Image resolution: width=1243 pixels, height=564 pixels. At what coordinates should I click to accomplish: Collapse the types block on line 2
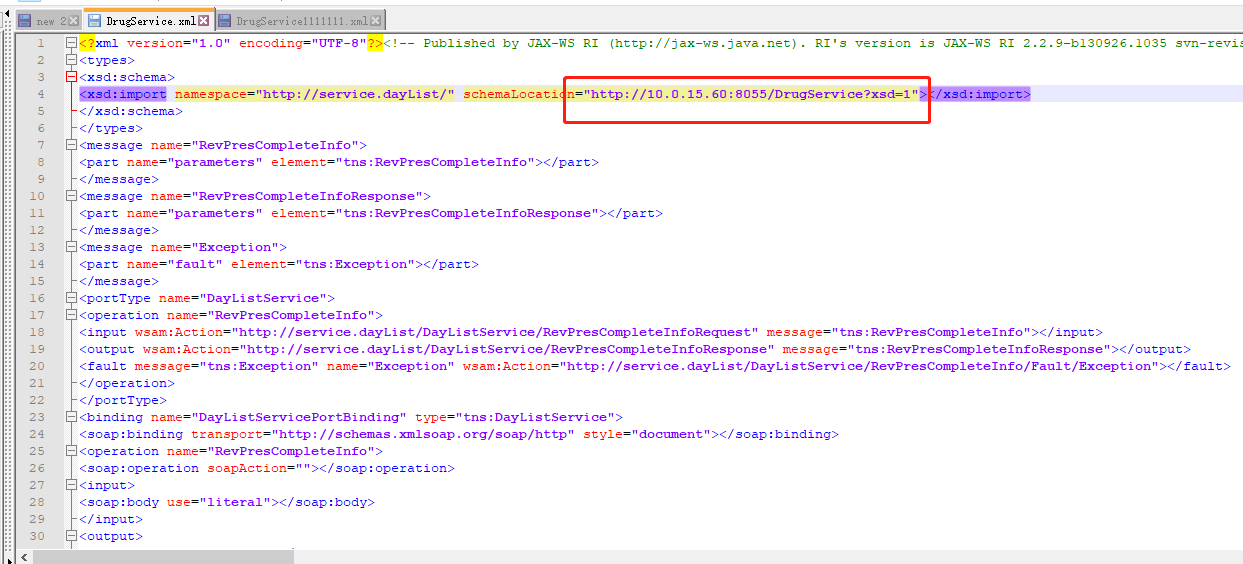tap(70, 60)
